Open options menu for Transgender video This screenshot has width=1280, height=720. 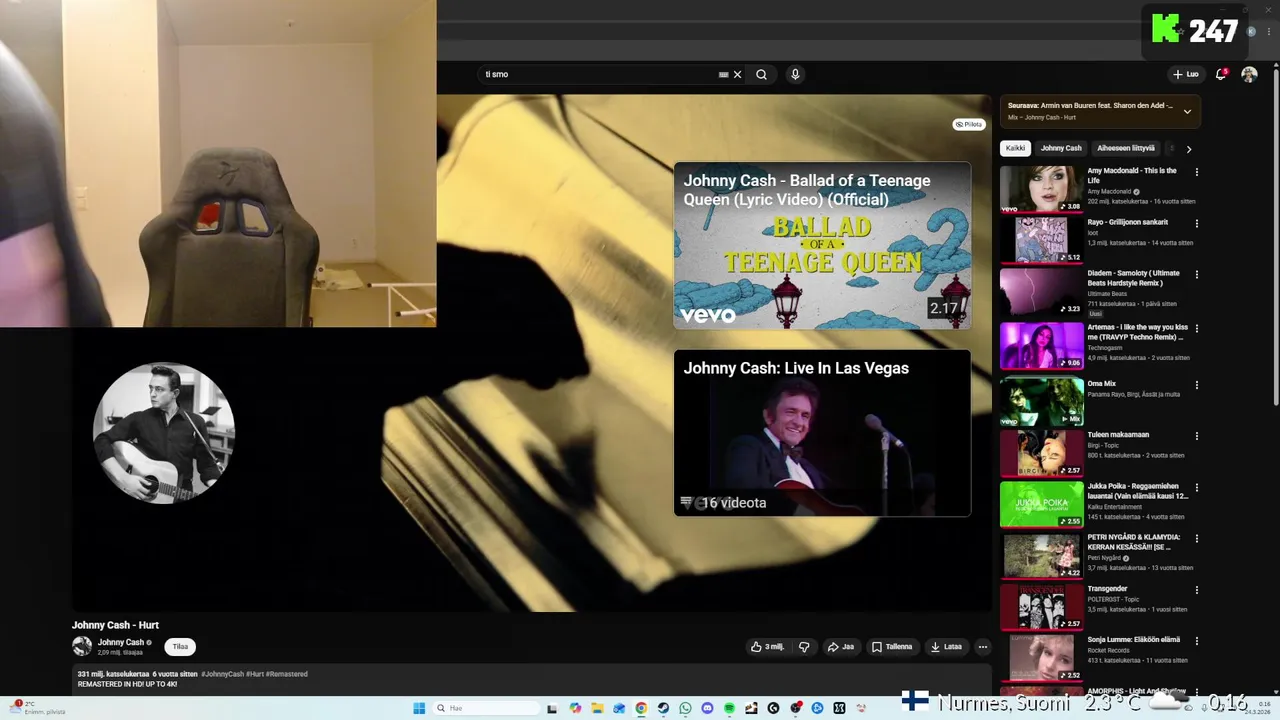coord(1196,590)
